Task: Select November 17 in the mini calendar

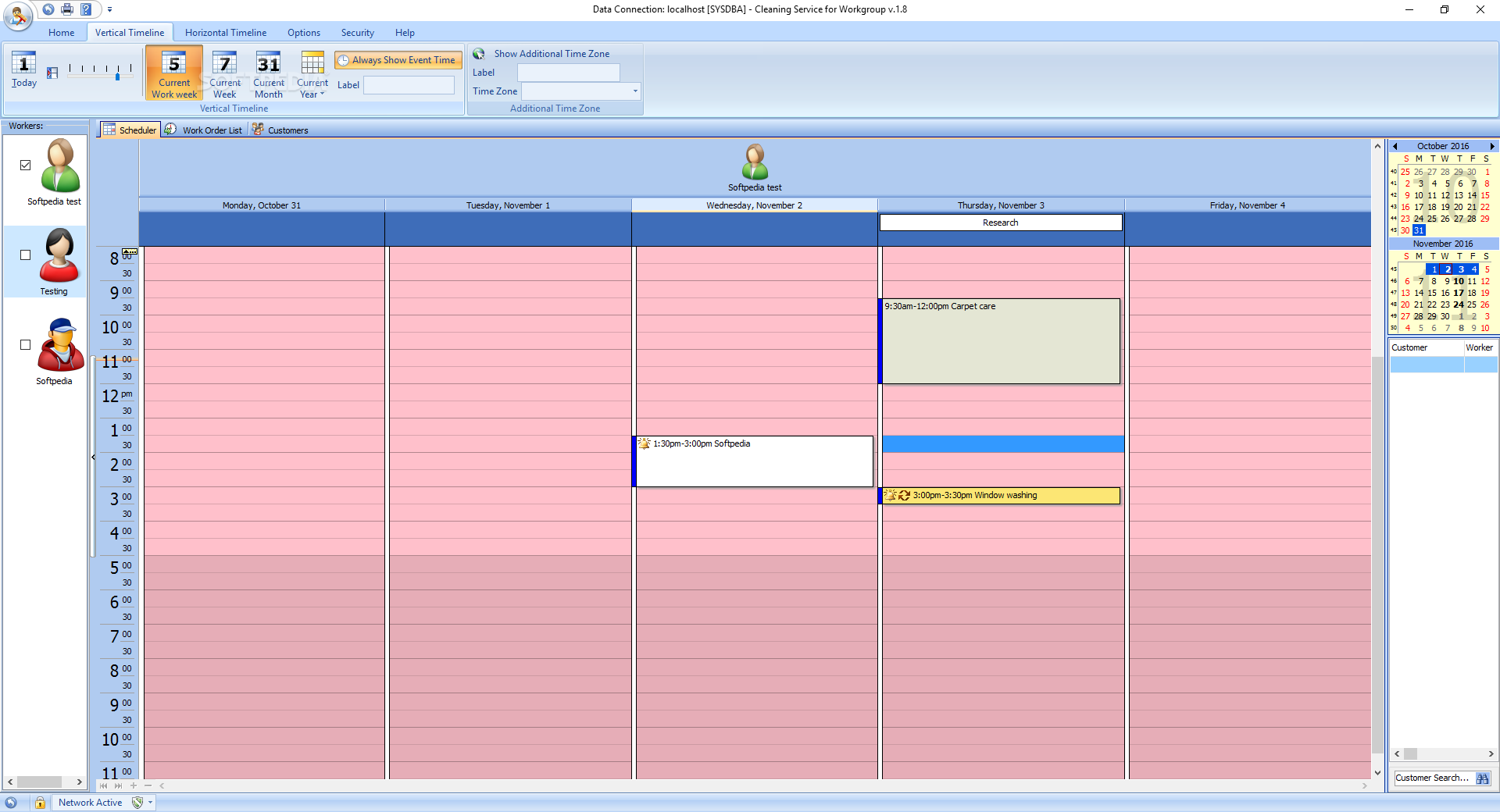Action: (1459, 293)
